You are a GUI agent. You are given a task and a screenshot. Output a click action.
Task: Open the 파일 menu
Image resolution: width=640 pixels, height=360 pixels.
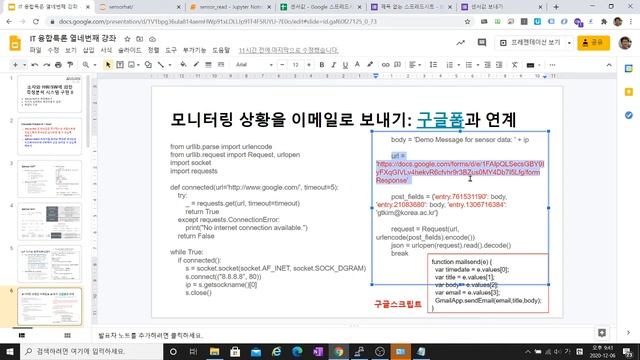coord(36,50)
